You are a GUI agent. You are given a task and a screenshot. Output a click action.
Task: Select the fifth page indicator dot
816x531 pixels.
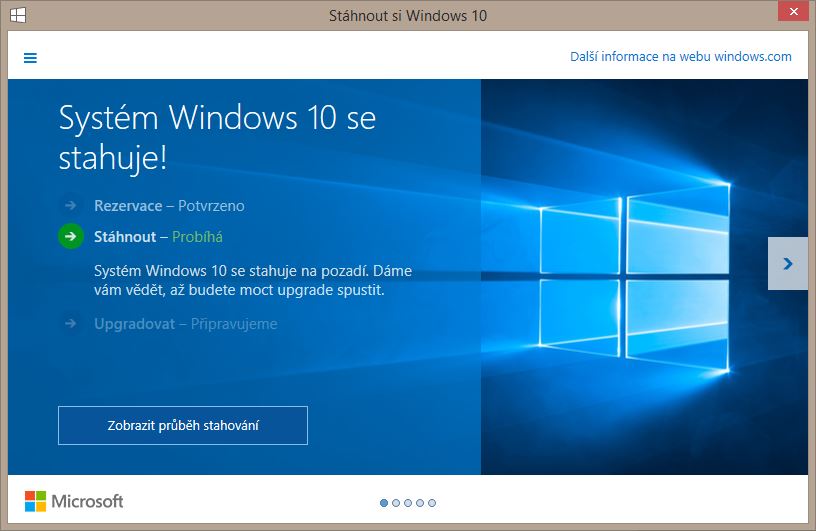432,503
